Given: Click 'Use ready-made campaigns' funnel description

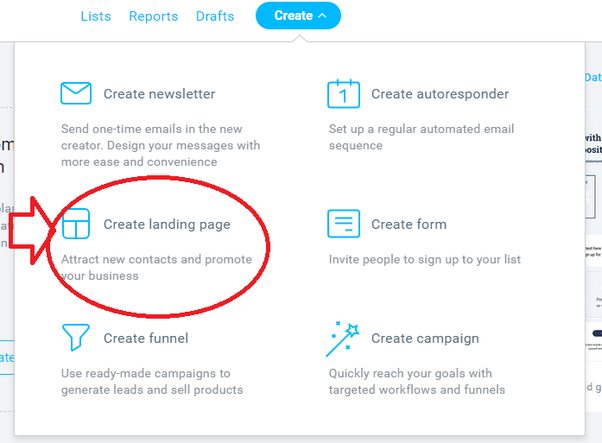Looking at the screenshot, I should (x=152, y=382).
